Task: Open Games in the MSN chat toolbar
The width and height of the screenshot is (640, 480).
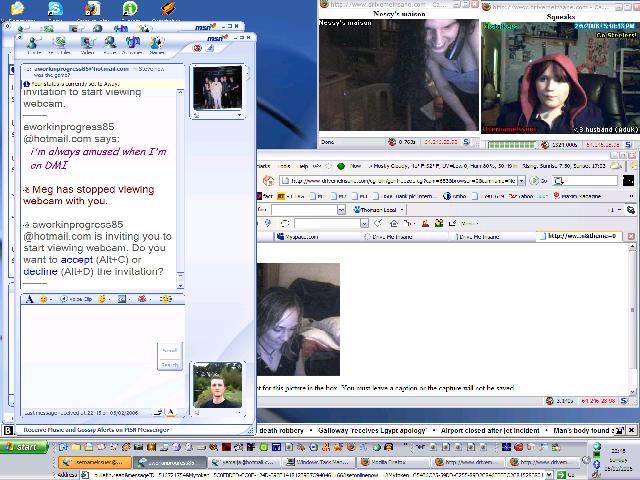Action: (156, 44)
